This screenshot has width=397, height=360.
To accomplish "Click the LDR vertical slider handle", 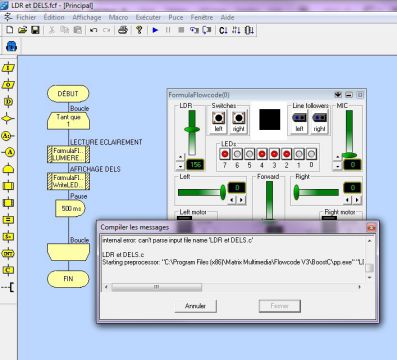I will tap(192, 129).
